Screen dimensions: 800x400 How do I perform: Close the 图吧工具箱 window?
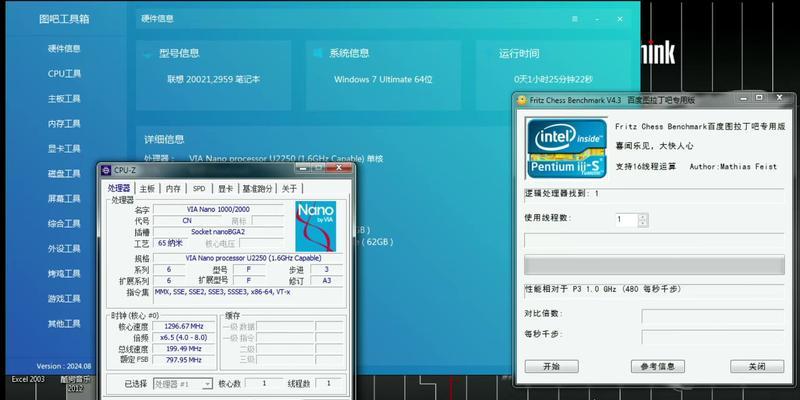(620, 19)
